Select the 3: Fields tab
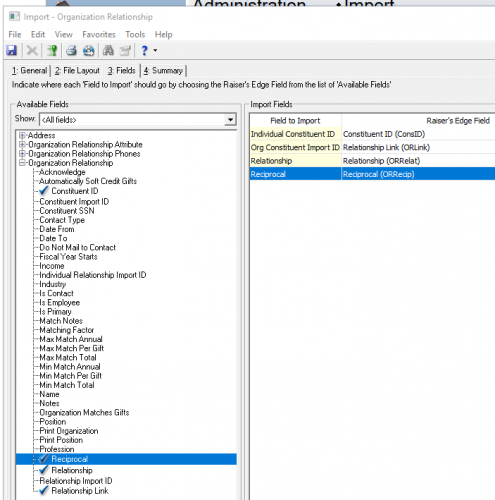 [x=121, y=71]
